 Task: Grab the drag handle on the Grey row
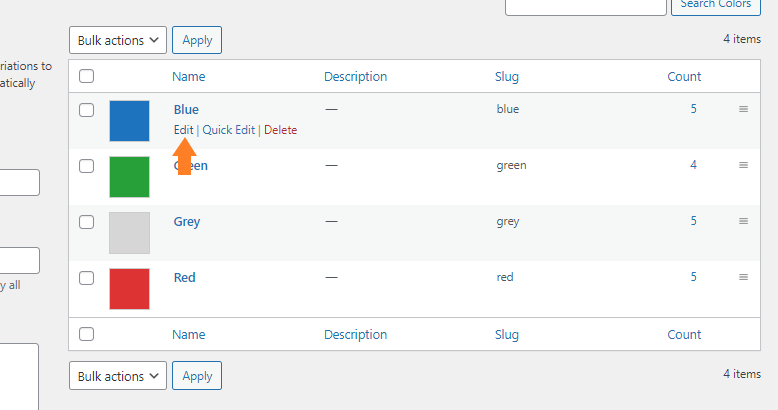click(743, 221)
